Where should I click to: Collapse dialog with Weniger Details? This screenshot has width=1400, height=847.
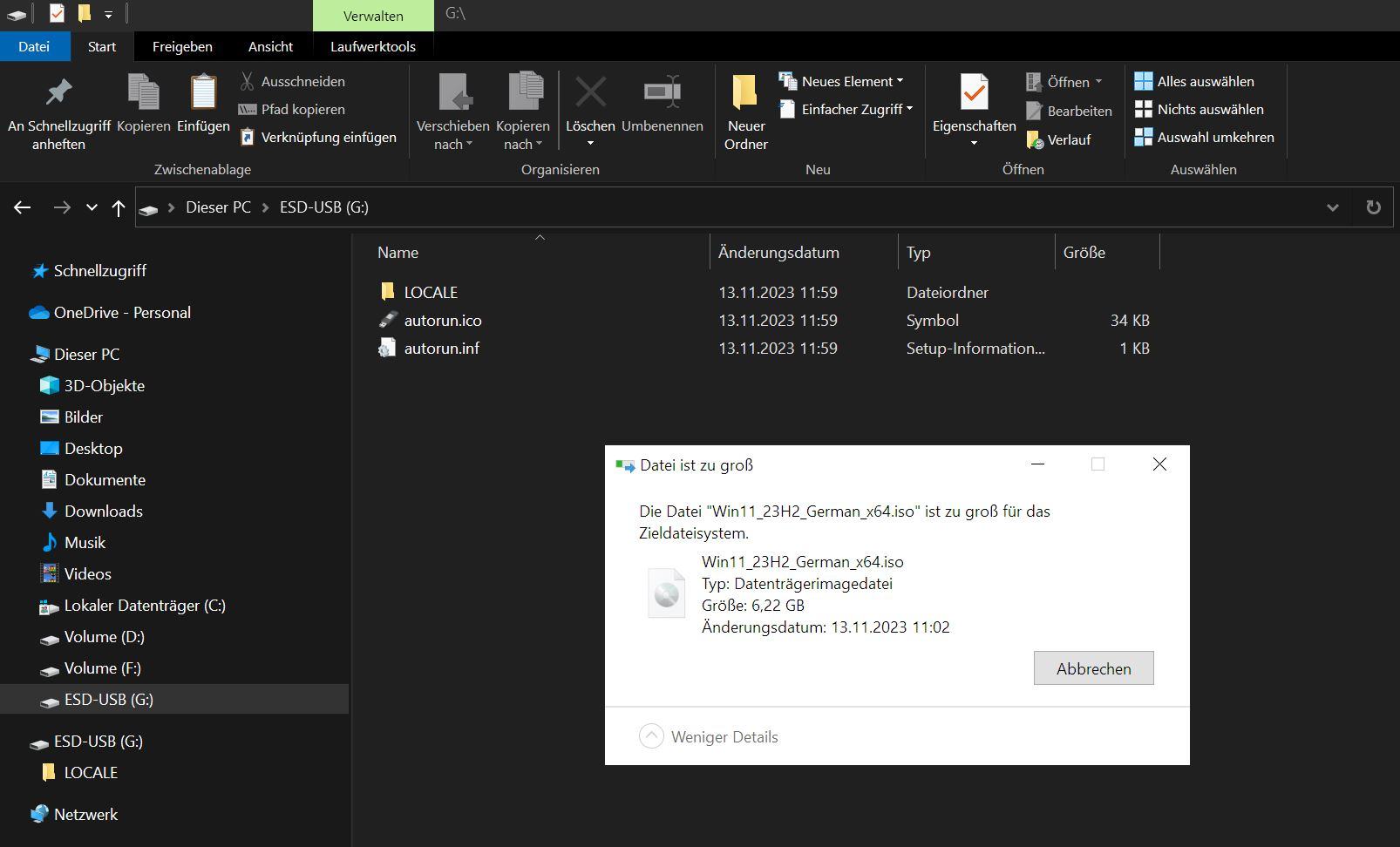point(709,736)
